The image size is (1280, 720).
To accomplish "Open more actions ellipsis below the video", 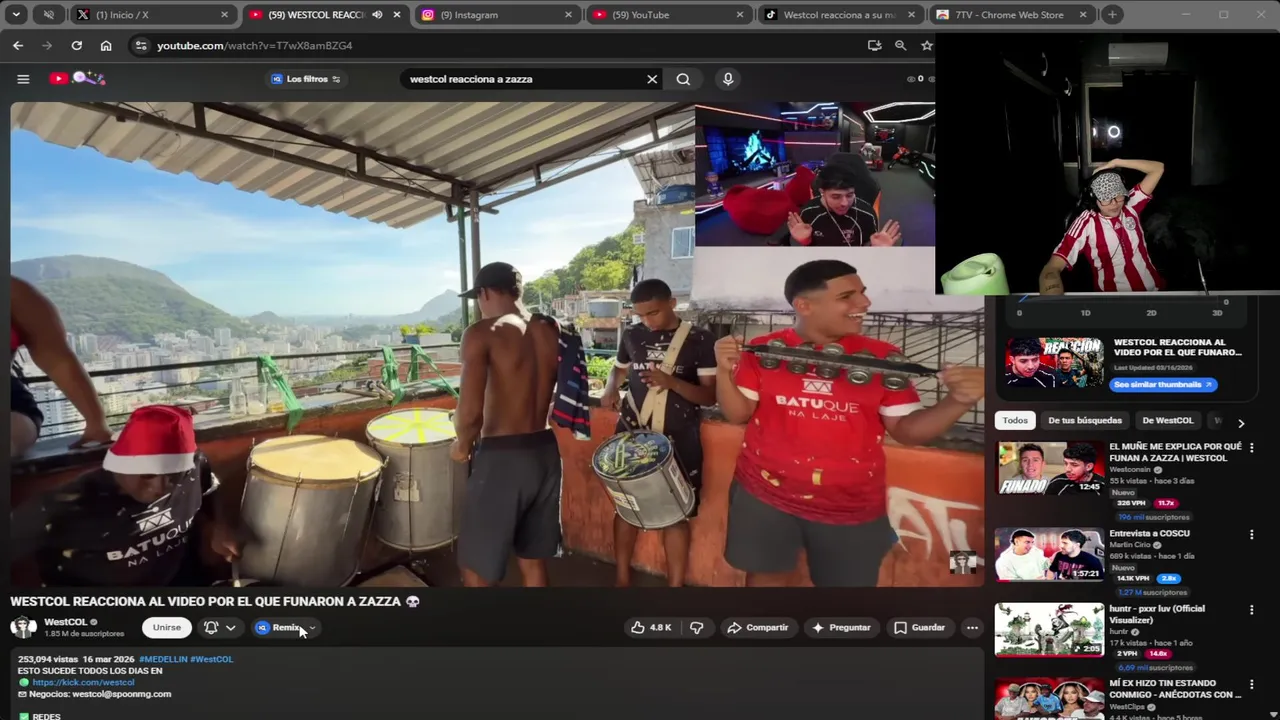I will click(972, 627).
